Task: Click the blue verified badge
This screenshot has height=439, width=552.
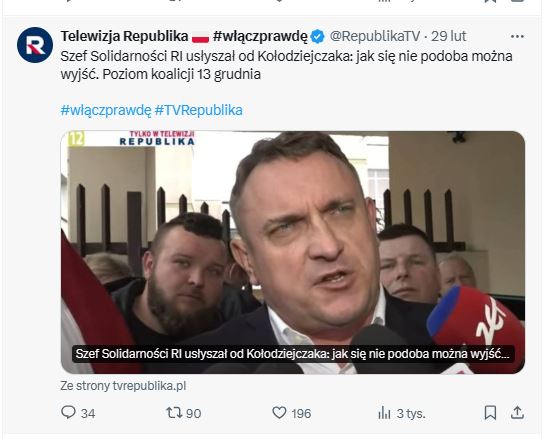Action: coord(318,36)
